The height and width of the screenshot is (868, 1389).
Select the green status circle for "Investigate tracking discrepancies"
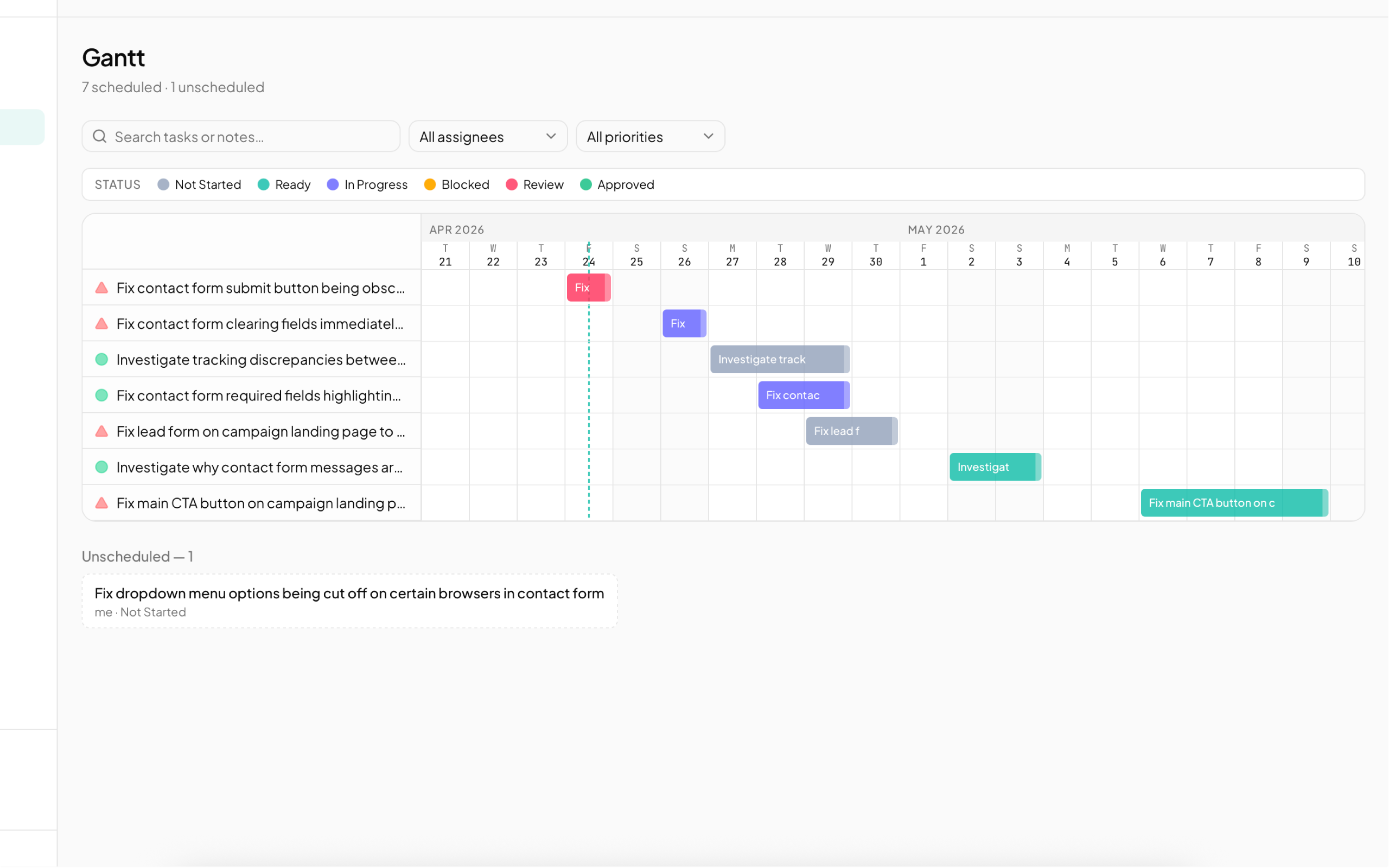101,359
